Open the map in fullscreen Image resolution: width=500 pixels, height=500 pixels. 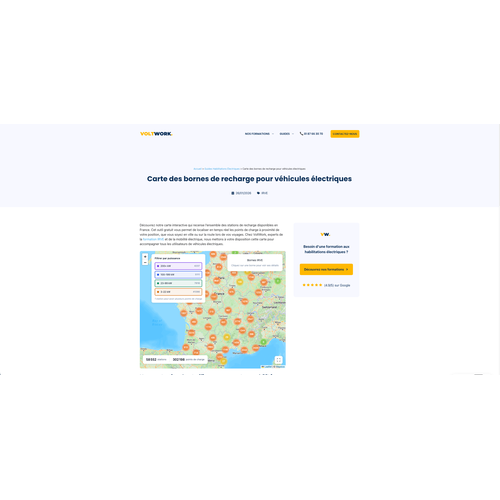278,360
